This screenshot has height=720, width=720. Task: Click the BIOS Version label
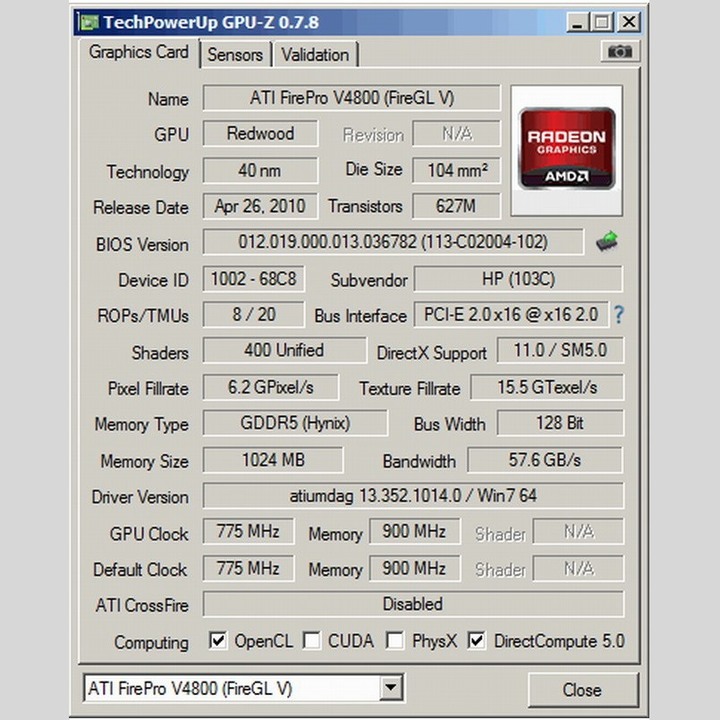pos(142,244)
